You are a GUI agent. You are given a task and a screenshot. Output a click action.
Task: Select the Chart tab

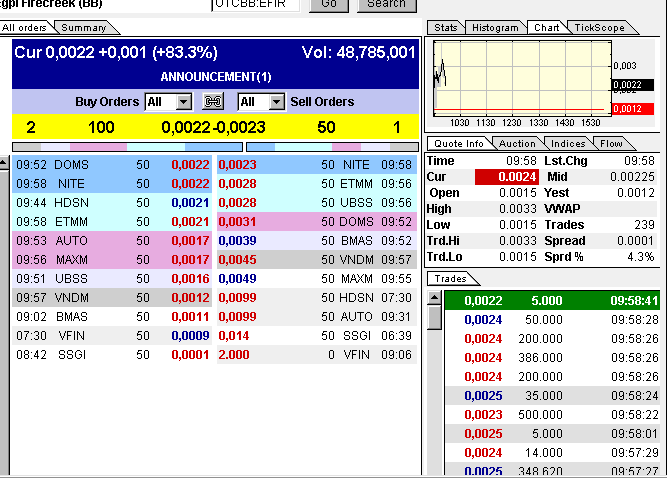[x=547, y=28]
